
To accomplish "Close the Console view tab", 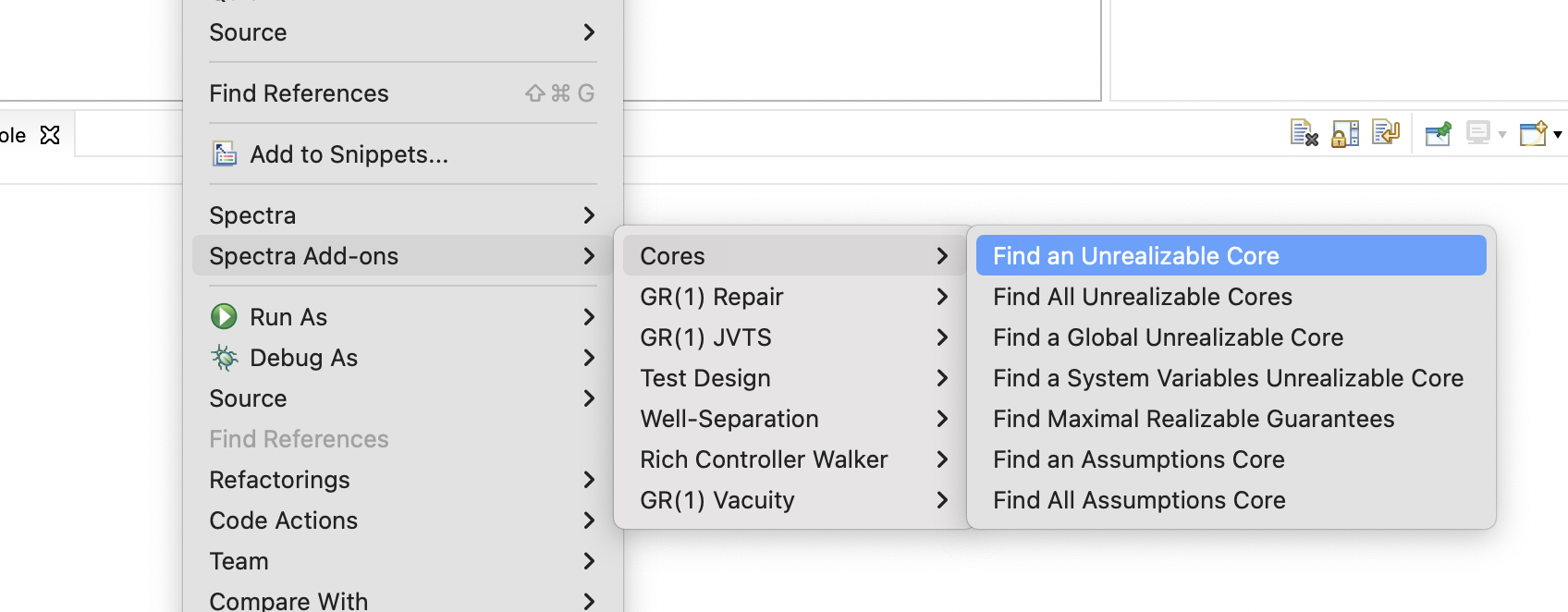I will point(50,135).
